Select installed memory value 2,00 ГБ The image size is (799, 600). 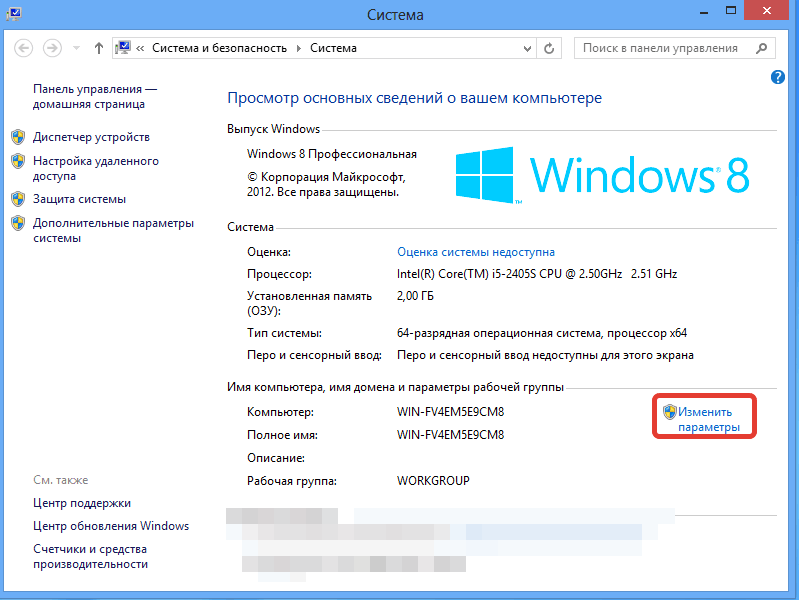click(x=415, y=296)
